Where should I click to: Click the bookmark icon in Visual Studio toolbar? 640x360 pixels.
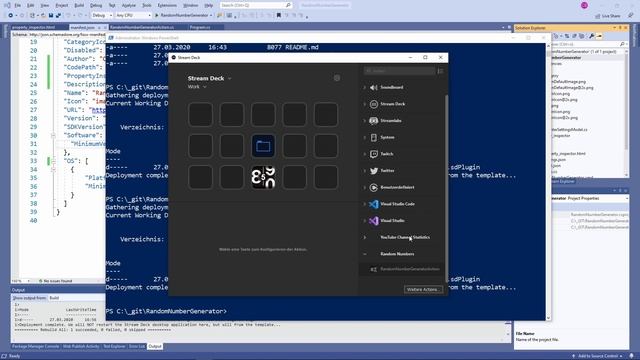(x=279, y=16)
